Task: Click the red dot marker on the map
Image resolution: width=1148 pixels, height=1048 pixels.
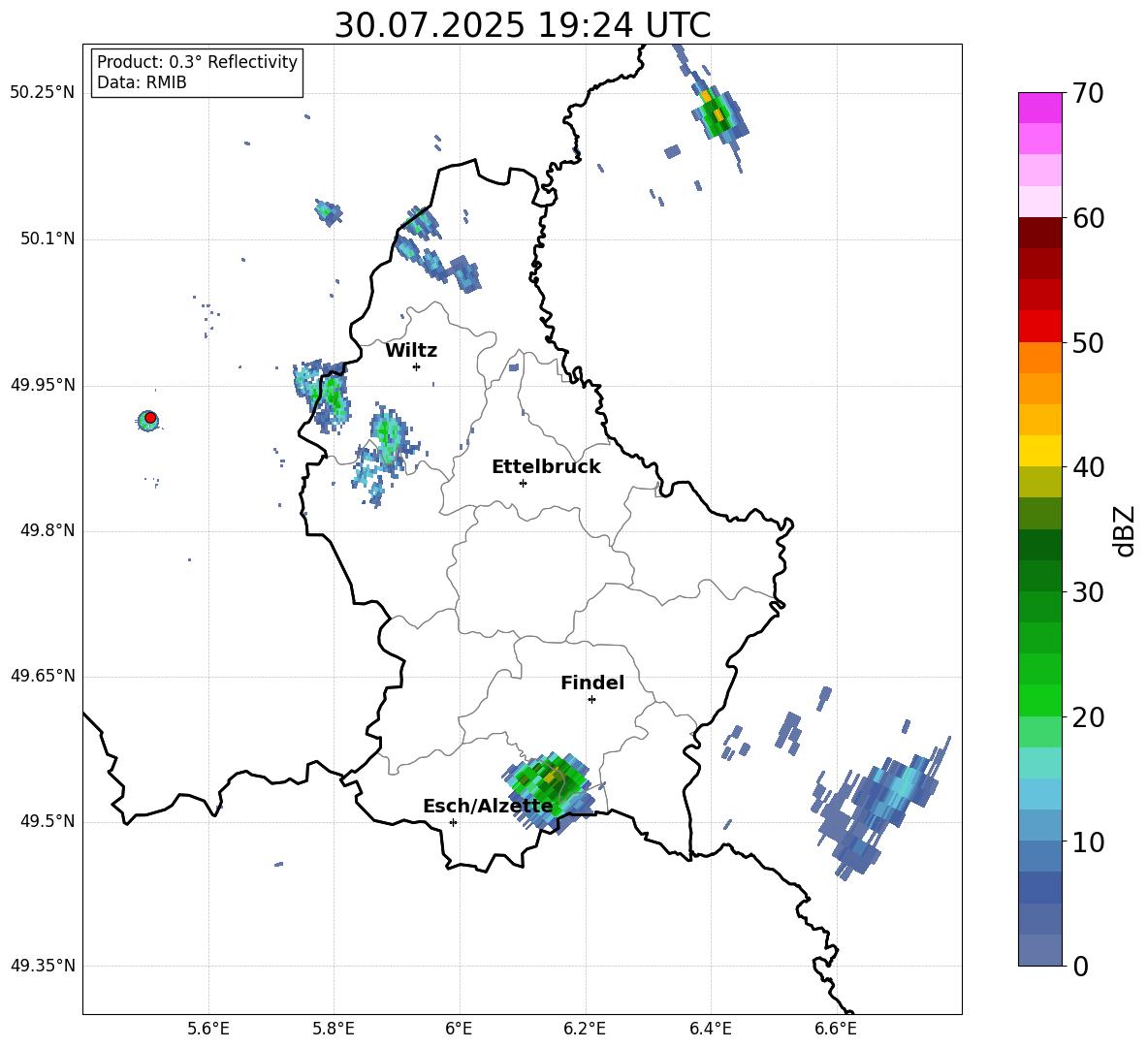Action: coord(150,418)
